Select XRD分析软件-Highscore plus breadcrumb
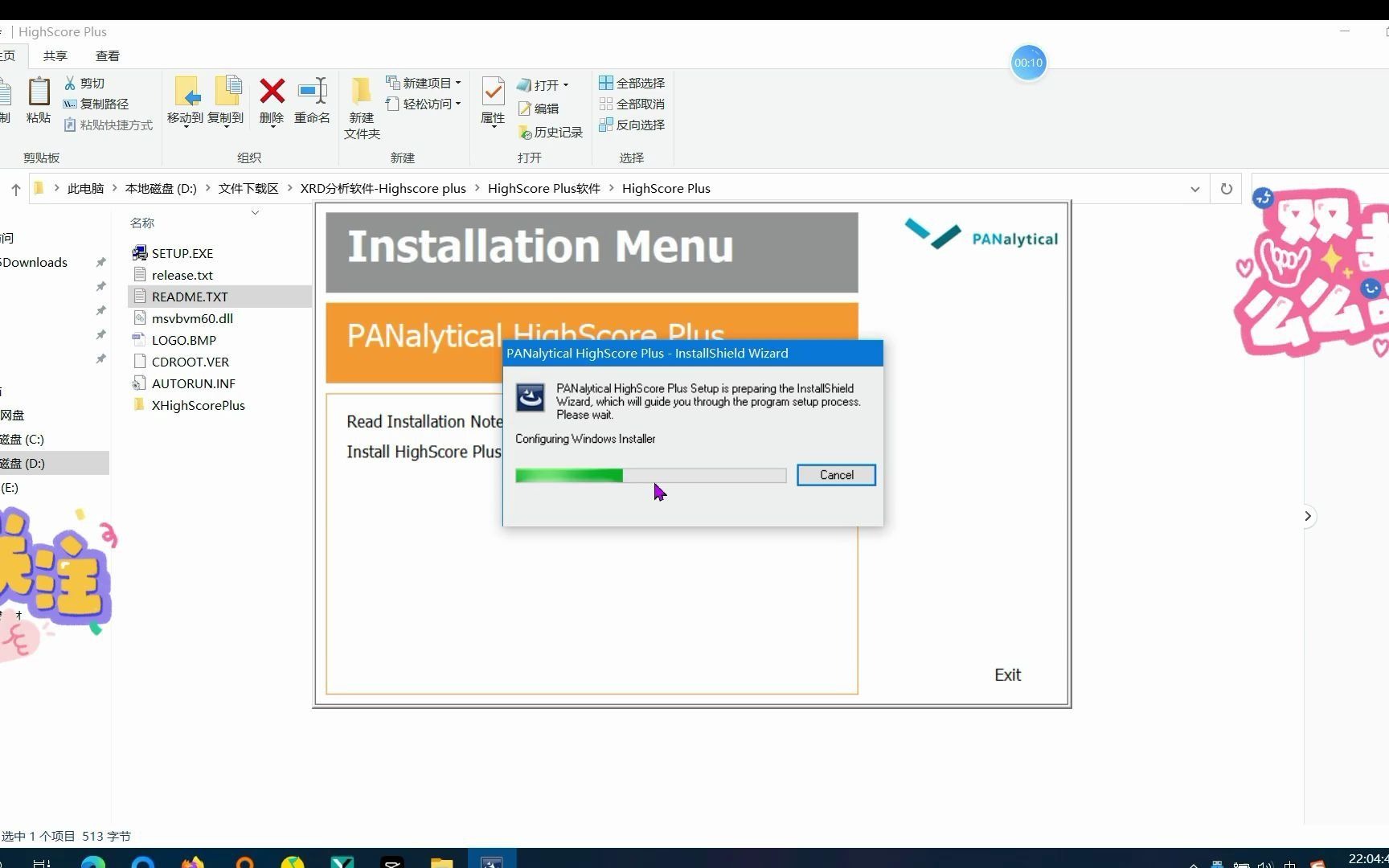The width and height of the screenshot is (1389, 868). point(383,188)
